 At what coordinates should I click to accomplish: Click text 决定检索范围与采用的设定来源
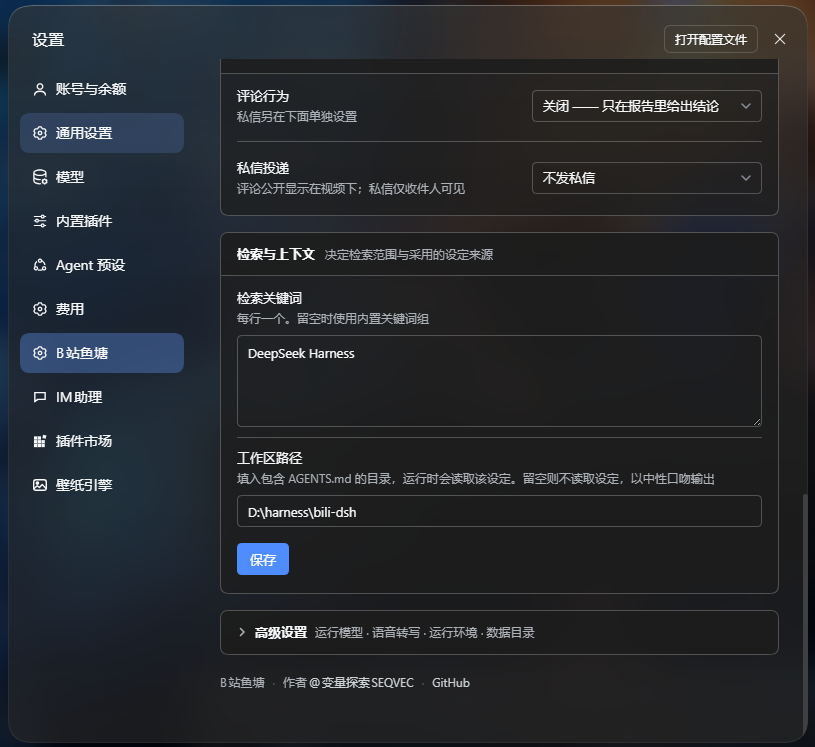[x=409, y=255]
